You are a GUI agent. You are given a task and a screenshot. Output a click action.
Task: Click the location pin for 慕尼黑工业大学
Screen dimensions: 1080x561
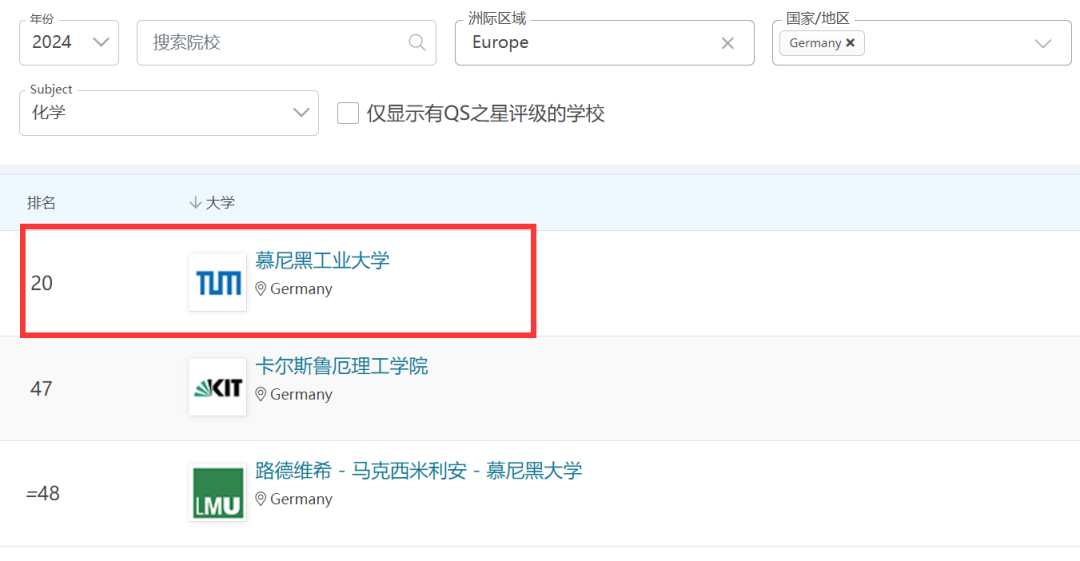pos(260,289)
